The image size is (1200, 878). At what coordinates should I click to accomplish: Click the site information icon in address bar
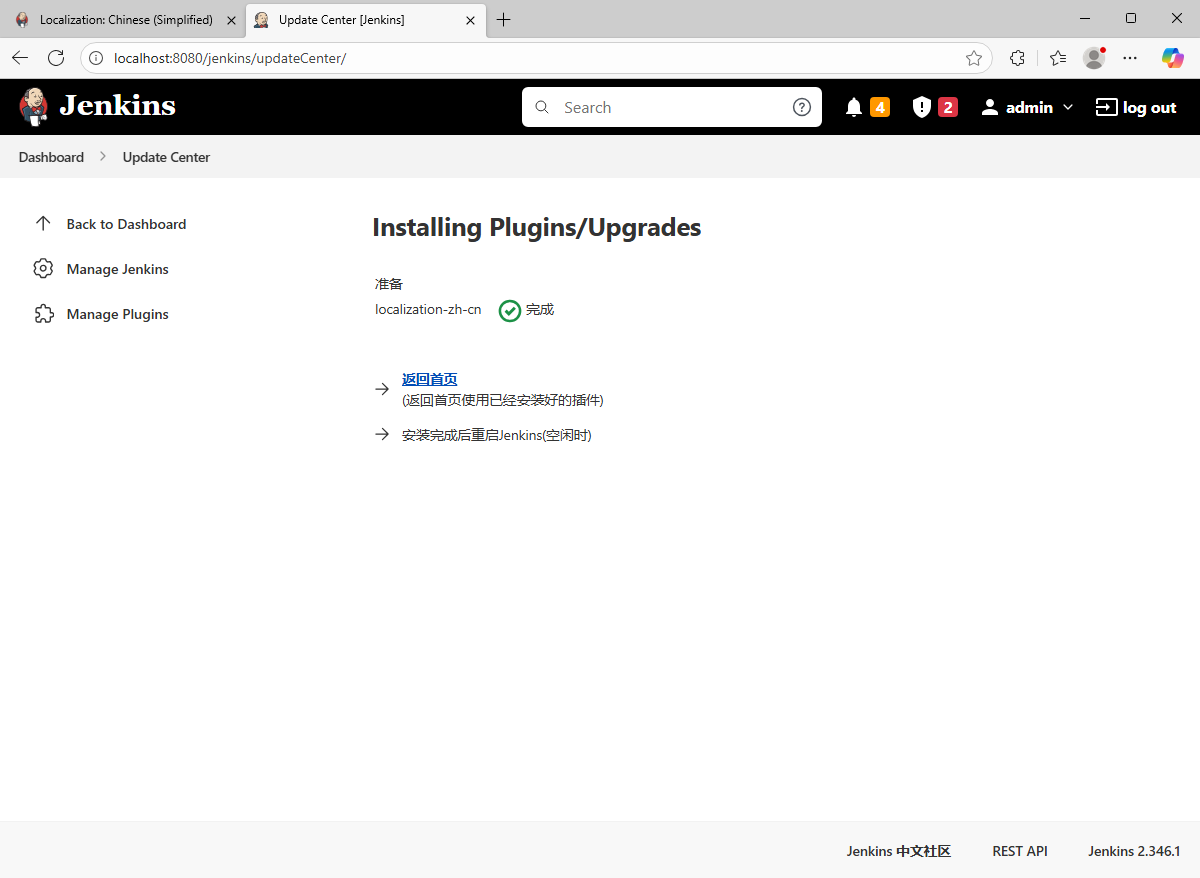tap(96, 58)
